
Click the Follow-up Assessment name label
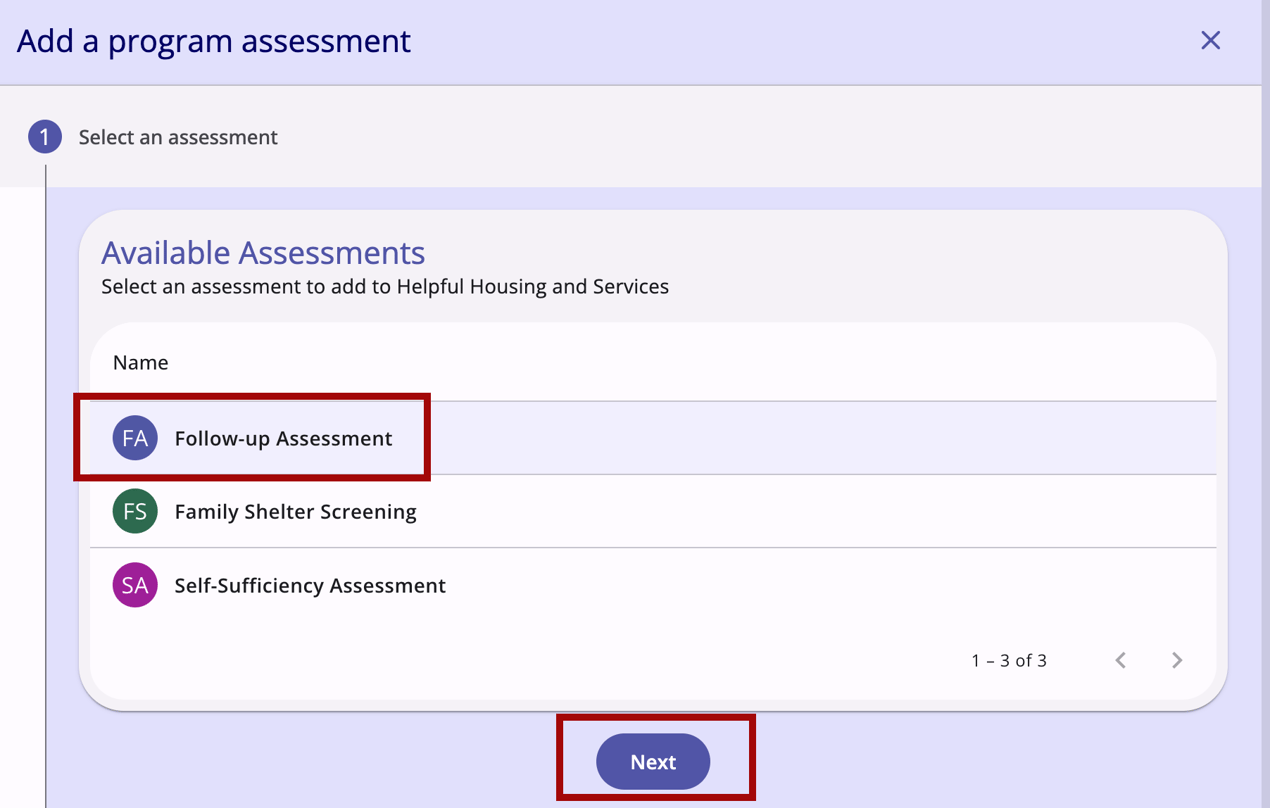pos(281,437)
